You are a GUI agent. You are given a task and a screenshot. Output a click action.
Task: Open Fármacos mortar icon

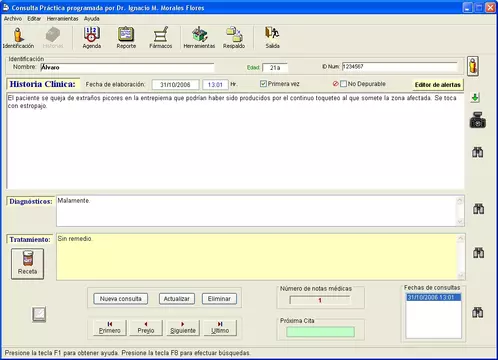(161, 34)
